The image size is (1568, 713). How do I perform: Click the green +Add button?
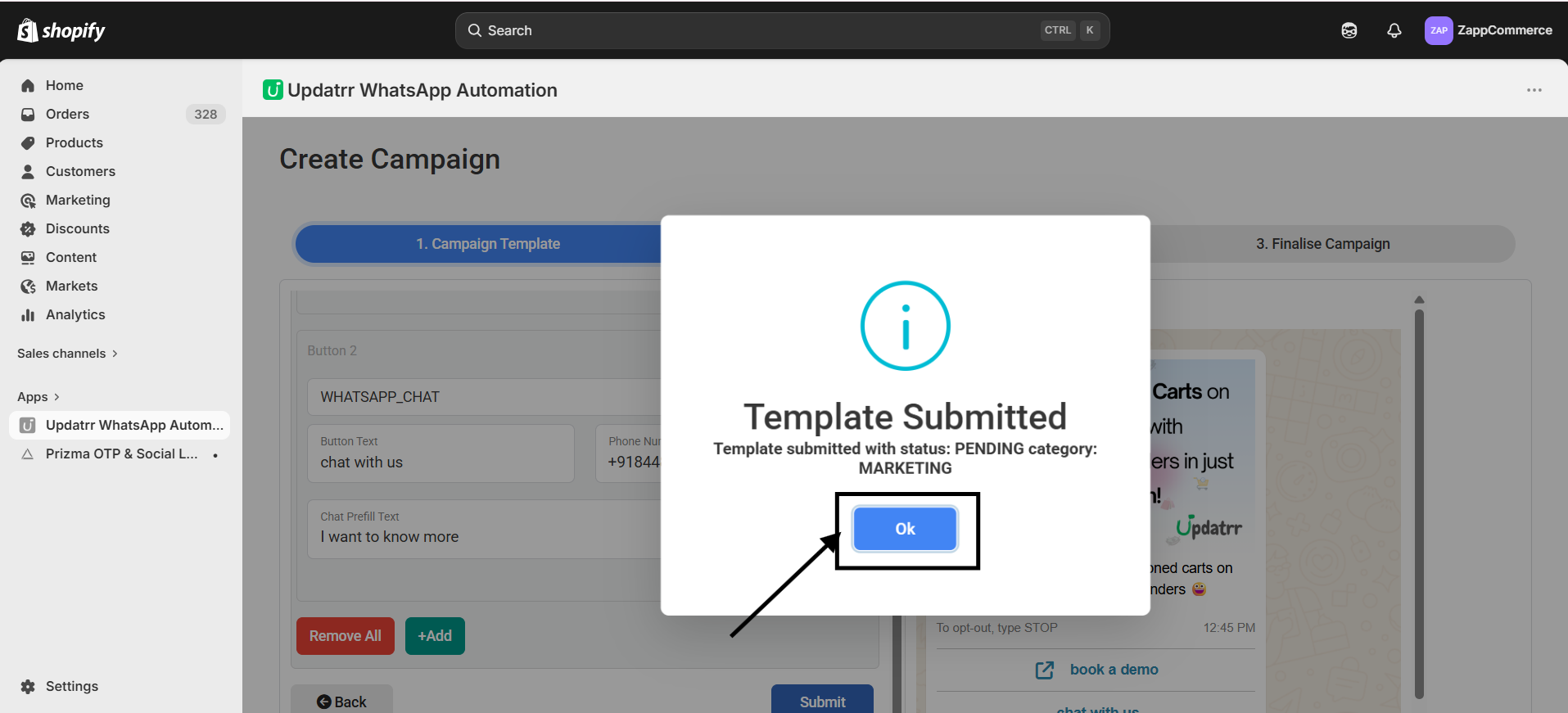pyautogui.click(x=435, y=636)
